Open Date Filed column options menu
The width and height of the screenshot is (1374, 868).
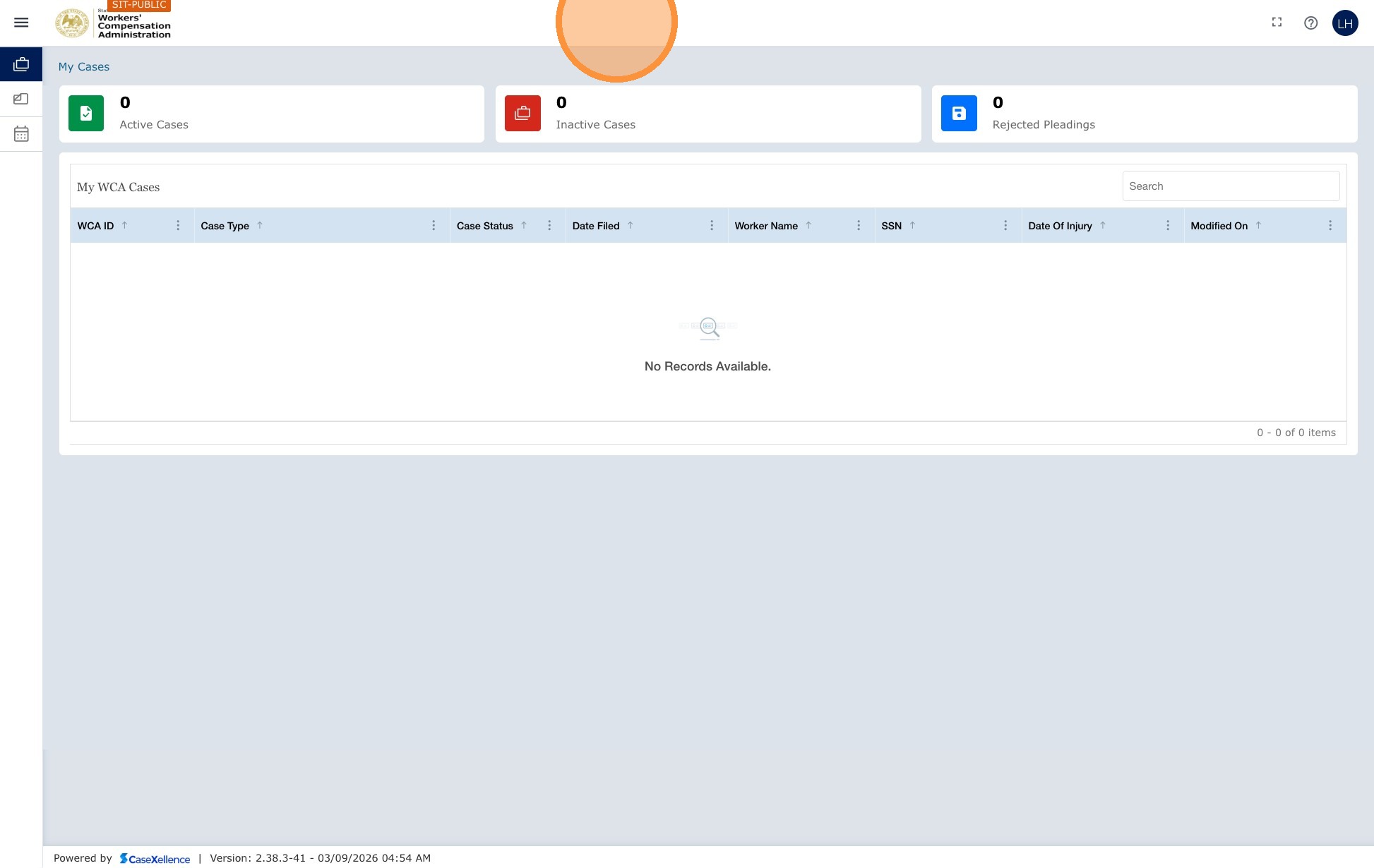(712, 225)
